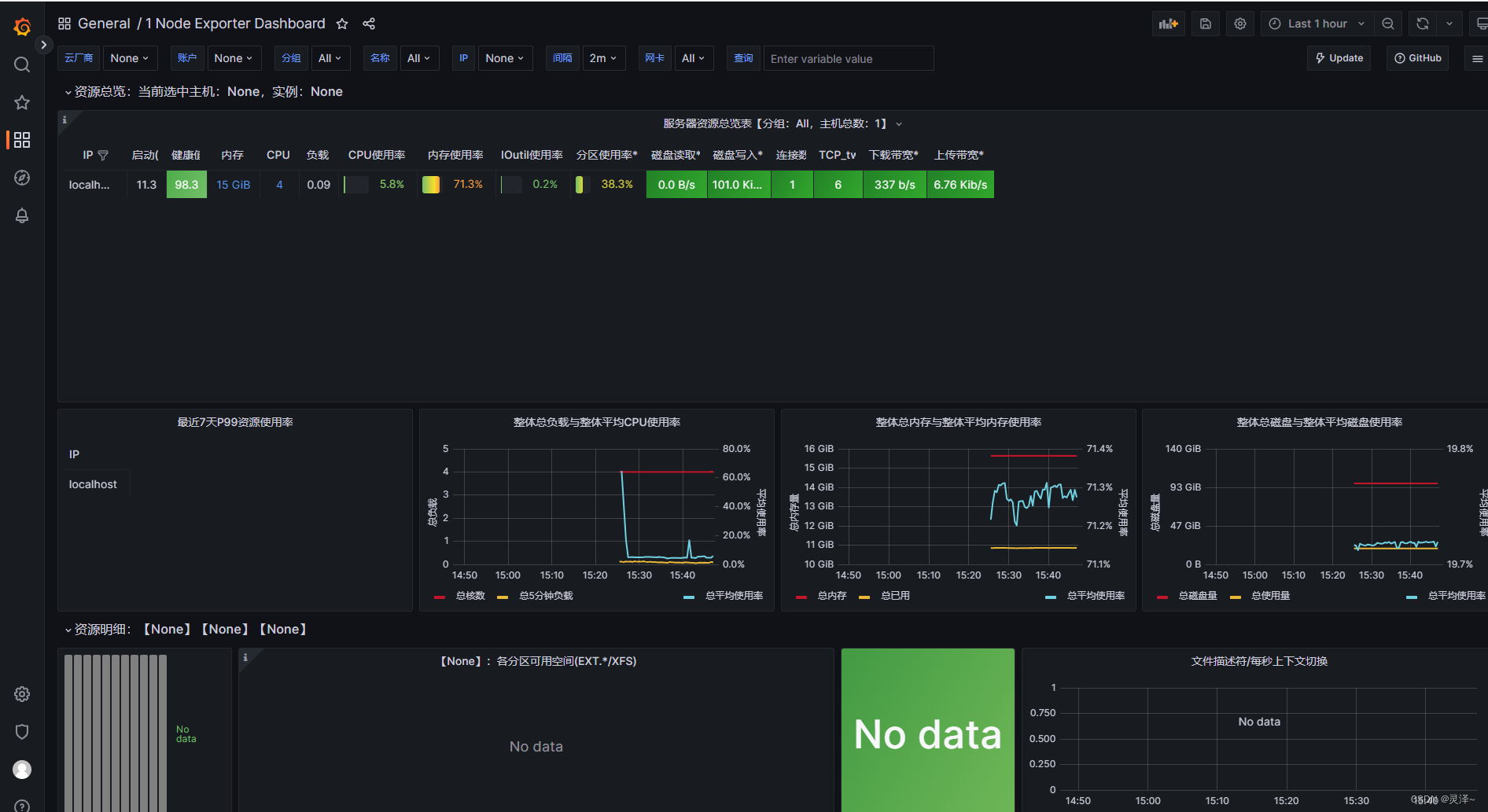
Task: Open the dashboard search icon in sidebar
Action: click(22, 64)
